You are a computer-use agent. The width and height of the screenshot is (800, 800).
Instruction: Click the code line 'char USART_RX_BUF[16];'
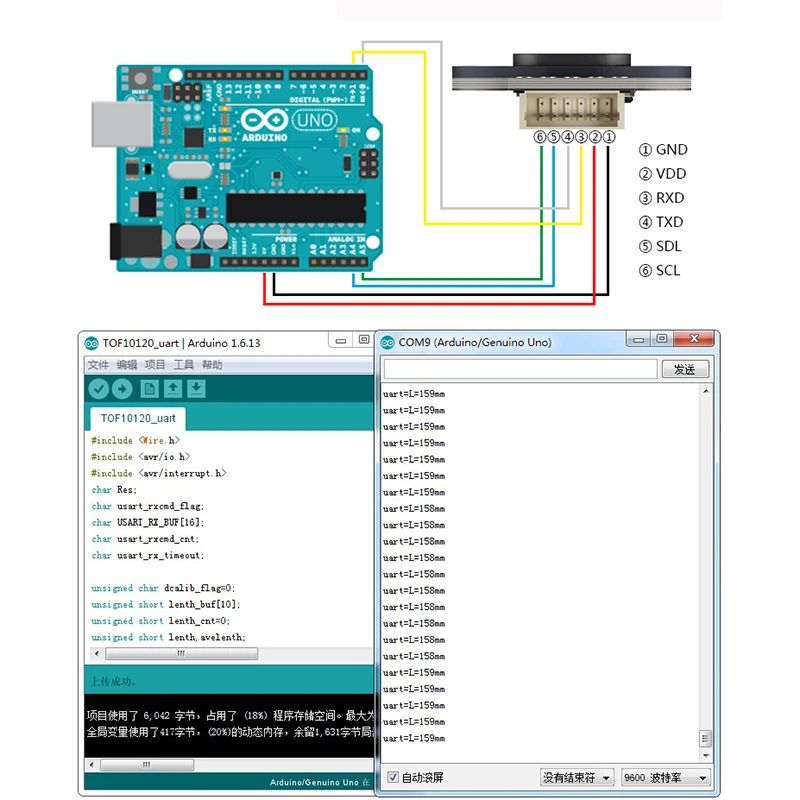pyautogui.click(x=147, y=522)
